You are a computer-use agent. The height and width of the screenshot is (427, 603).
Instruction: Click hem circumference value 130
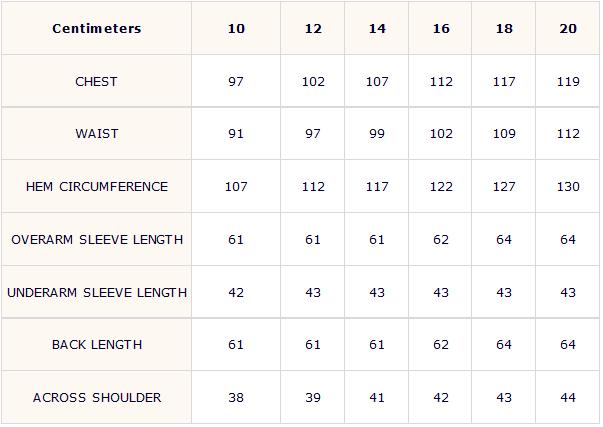[x=568, y=187]
